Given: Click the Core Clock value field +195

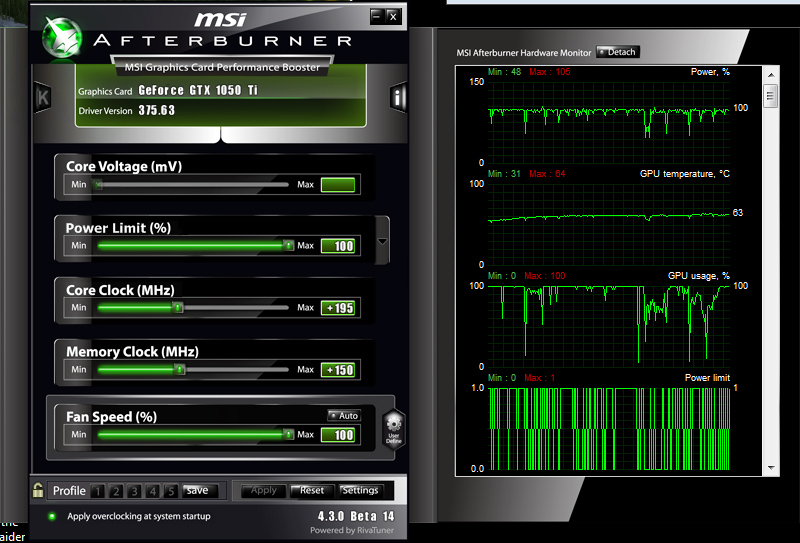Looking at the screenshot, I should (x=338, y=308).
